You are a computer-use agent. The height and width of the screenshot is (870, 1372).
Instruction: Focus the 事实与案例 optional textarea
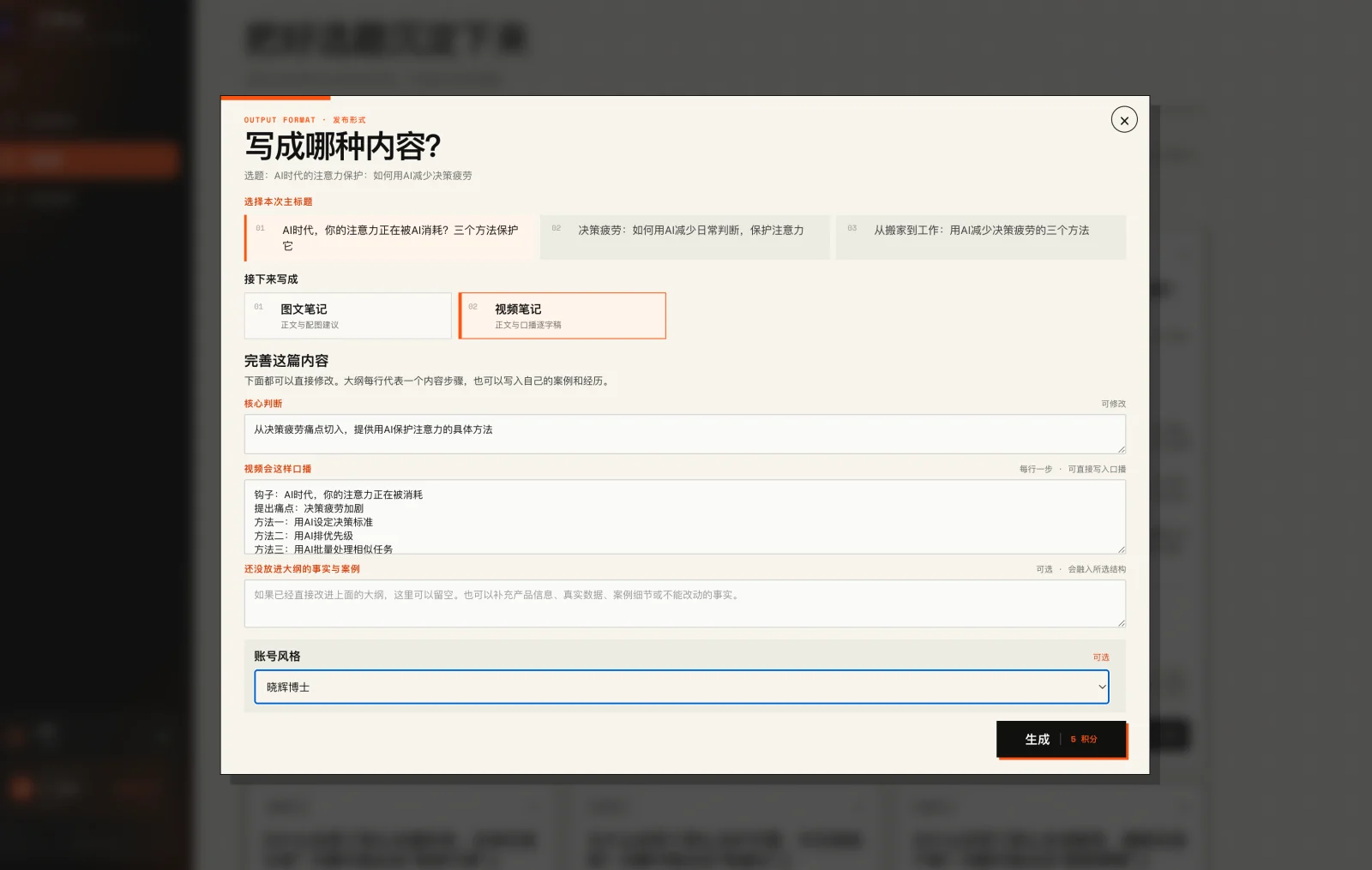point(684,603)
